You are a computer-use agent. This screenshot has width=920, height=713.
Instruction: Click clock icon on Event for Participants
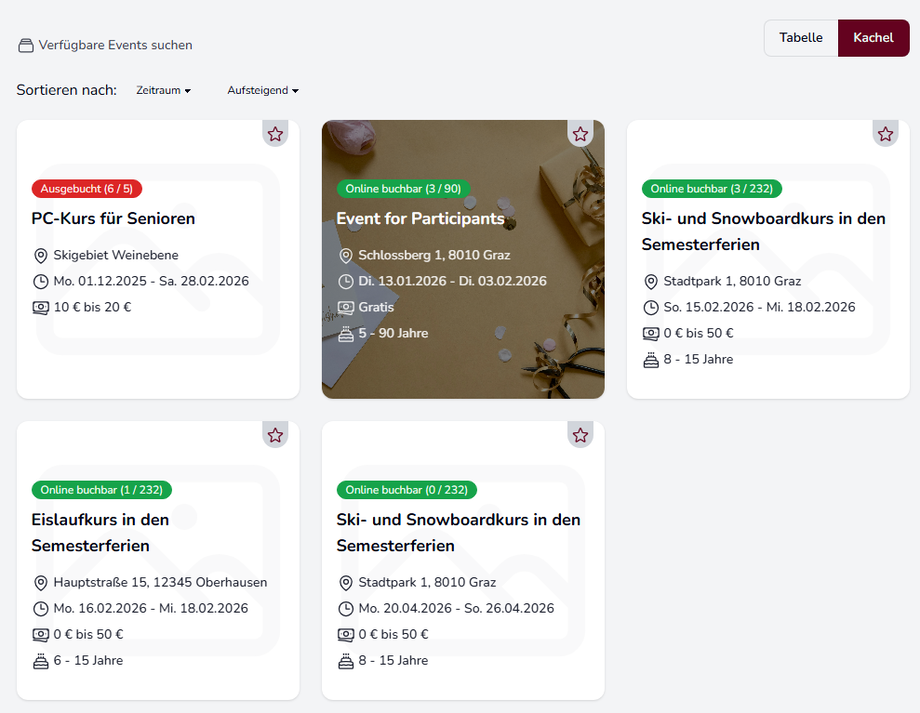346,282
